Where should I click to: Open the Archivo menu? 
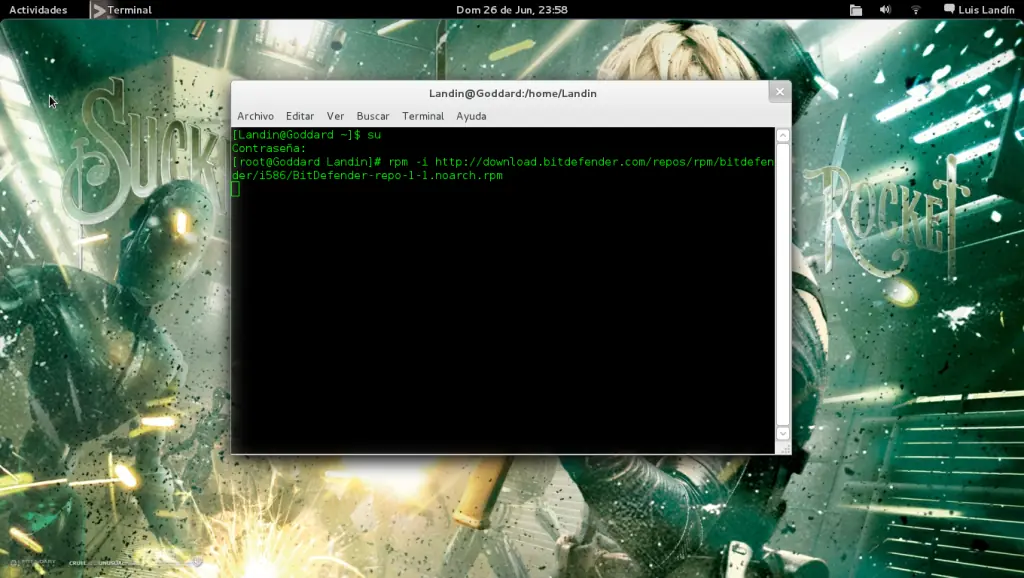click(255, 116)
